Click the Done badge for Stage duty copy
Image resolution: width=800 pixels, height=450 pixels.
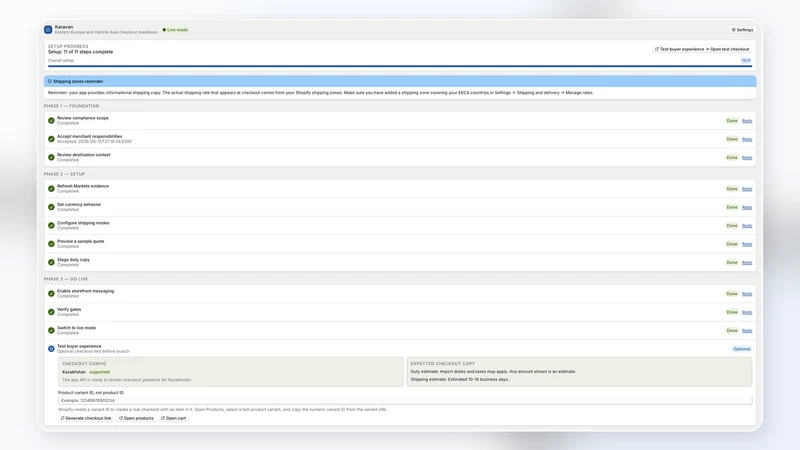click(732, 262)
